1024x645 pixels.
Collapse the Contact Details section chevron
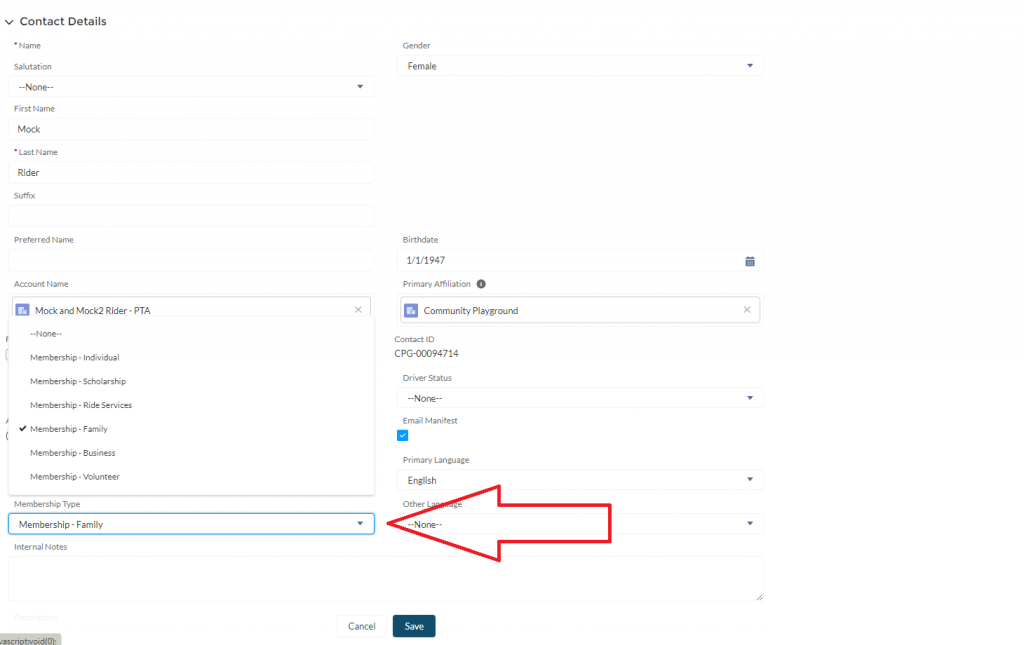point(9,22)
